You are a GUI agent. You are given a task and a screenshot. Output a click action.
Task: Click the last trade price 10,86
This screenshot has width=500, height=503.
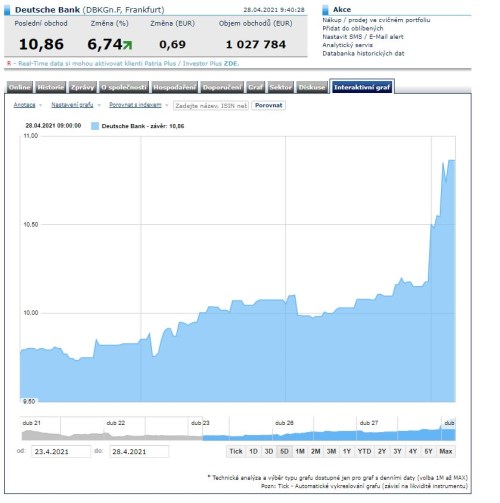[41, 45]
